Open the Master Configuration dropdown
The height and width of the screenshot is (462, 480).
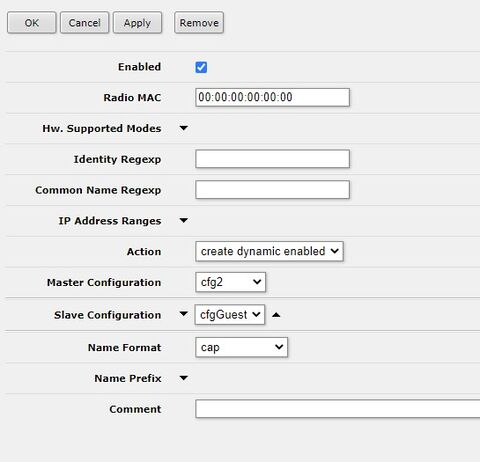[230, 282]
